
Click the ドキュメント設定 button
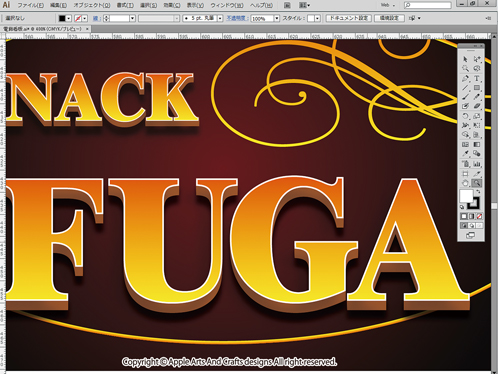[x=349, y=18]
